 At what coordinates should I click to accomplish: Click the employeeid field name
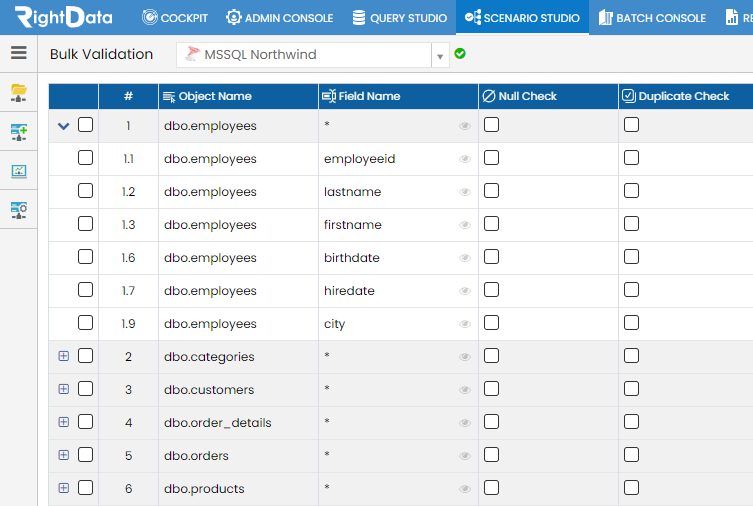pos(359,159)
